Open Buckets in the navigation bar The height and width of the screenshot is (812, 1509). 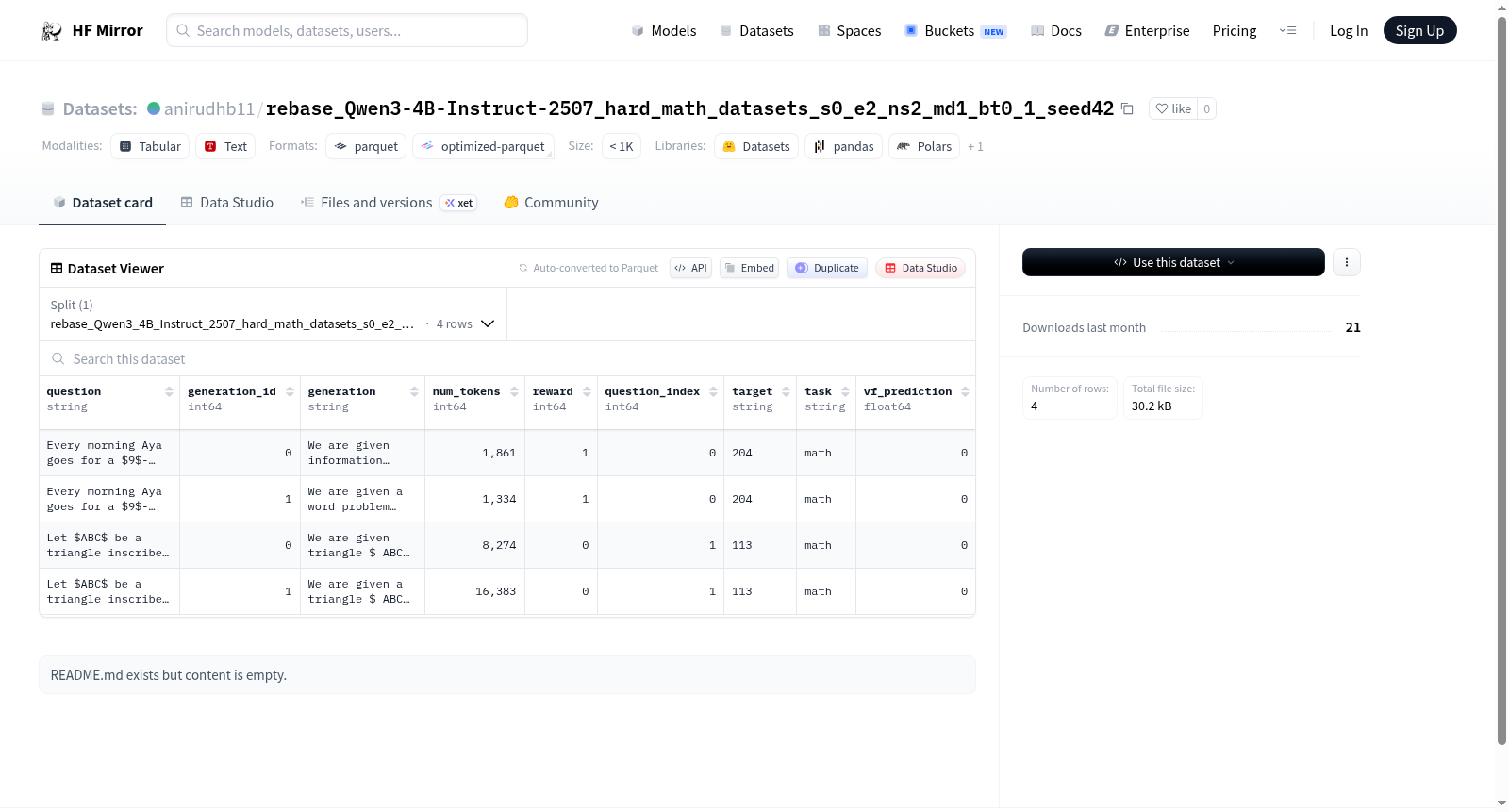(955, 31)
